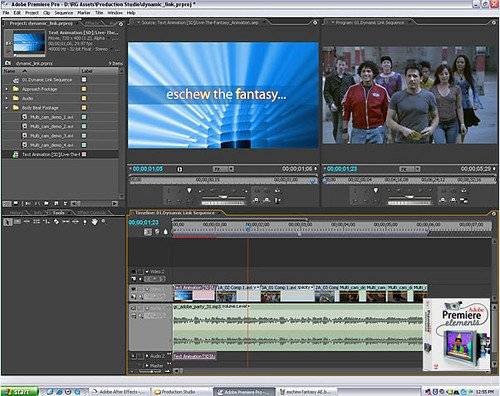Screen dimensions: 500x396
Task: Click Toggle Take Audio and Video icon
Action: point(277,200)
